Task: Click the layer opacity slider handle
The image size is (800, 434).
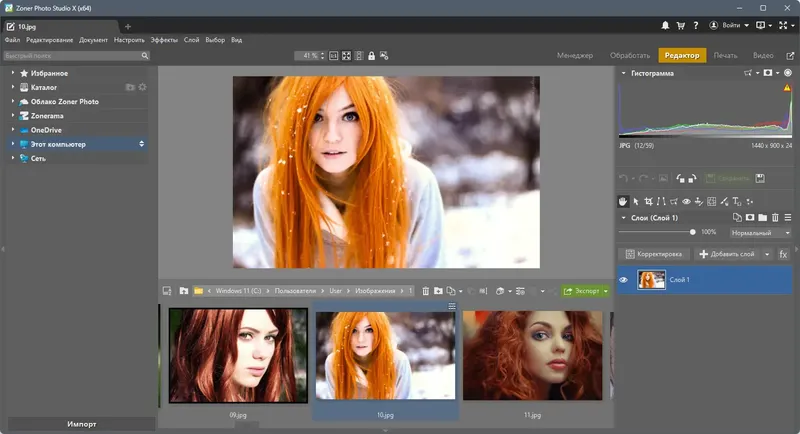Action: (x=693, y=232)
